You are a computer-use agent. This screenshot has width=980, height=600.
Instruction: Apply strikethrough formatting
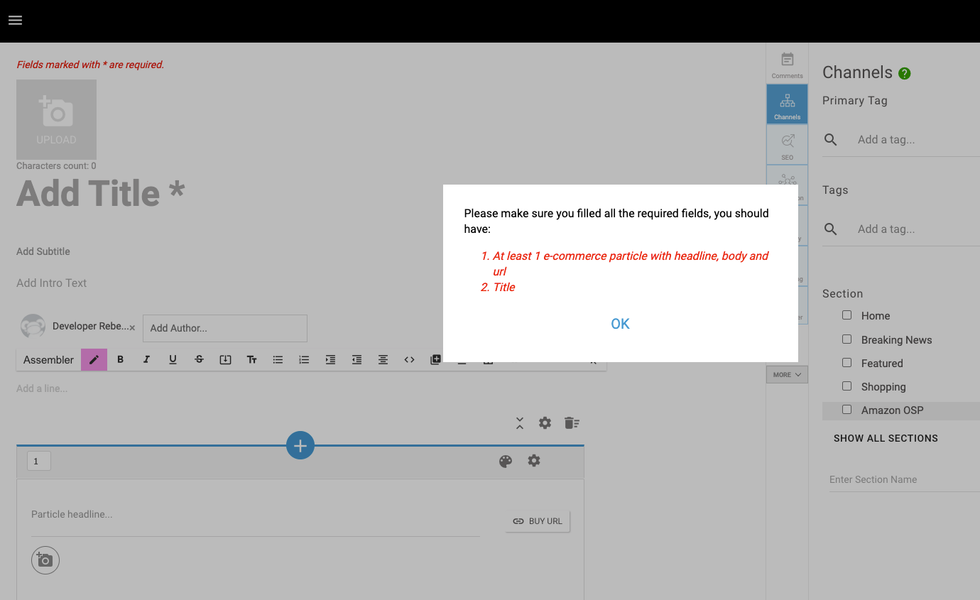coord(199,360)
